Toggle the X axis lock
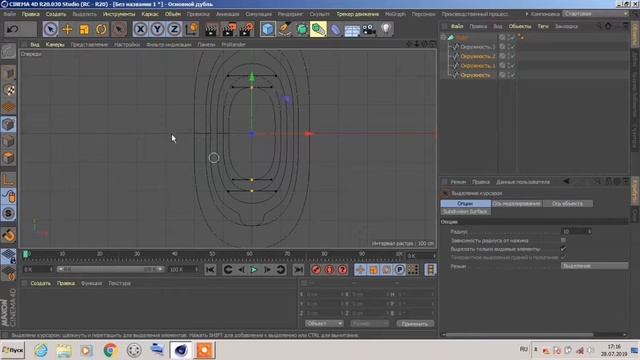Screen dimensions: 640x360 point(140,29)
